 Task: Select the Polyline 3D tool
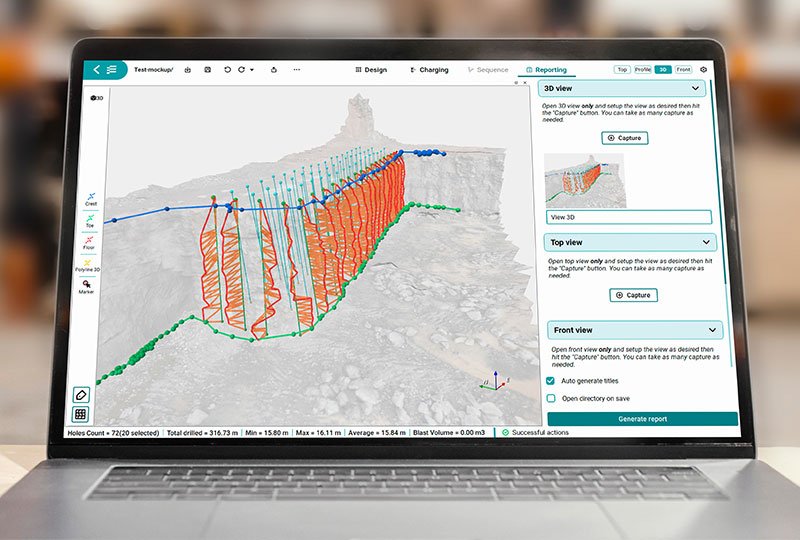[90, 264]
